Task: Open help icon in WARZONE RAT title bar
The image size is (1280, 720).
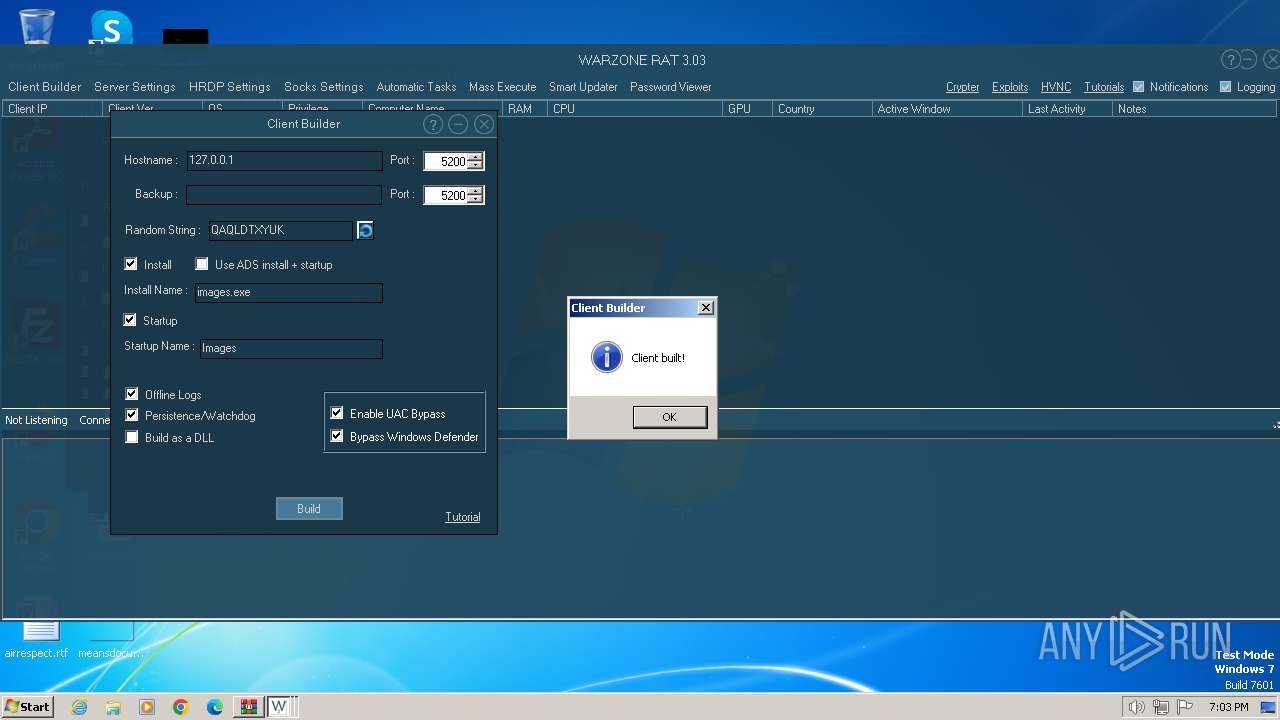Action: click(1231, 60)
